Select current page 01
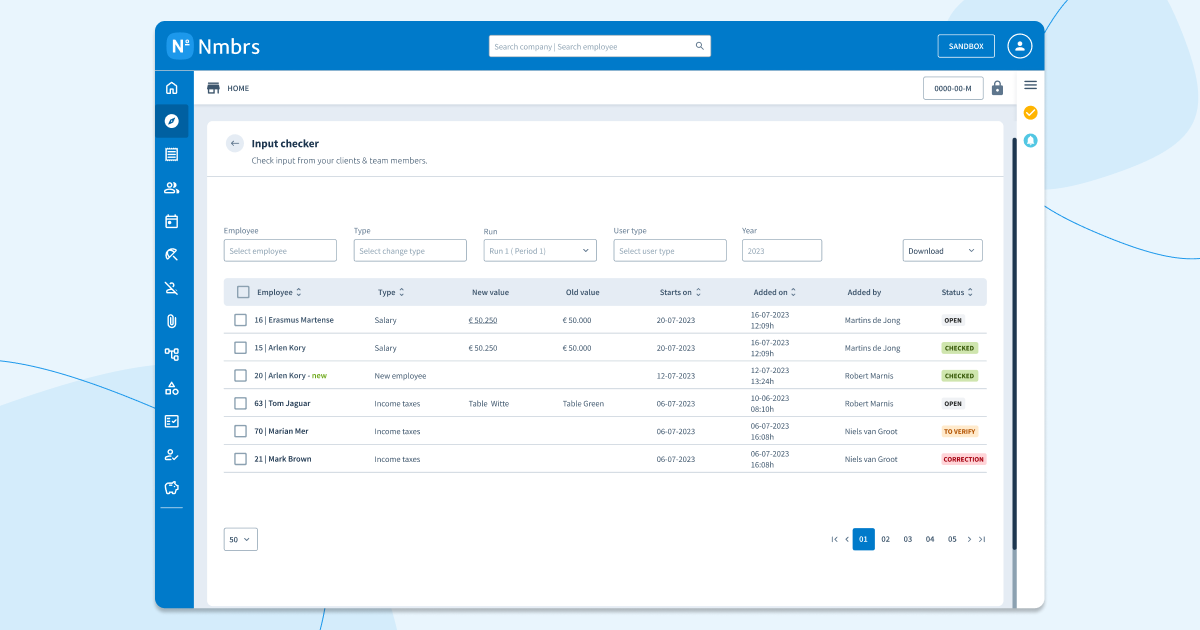This screenshot has height=630, width=1200. [864, 539]
